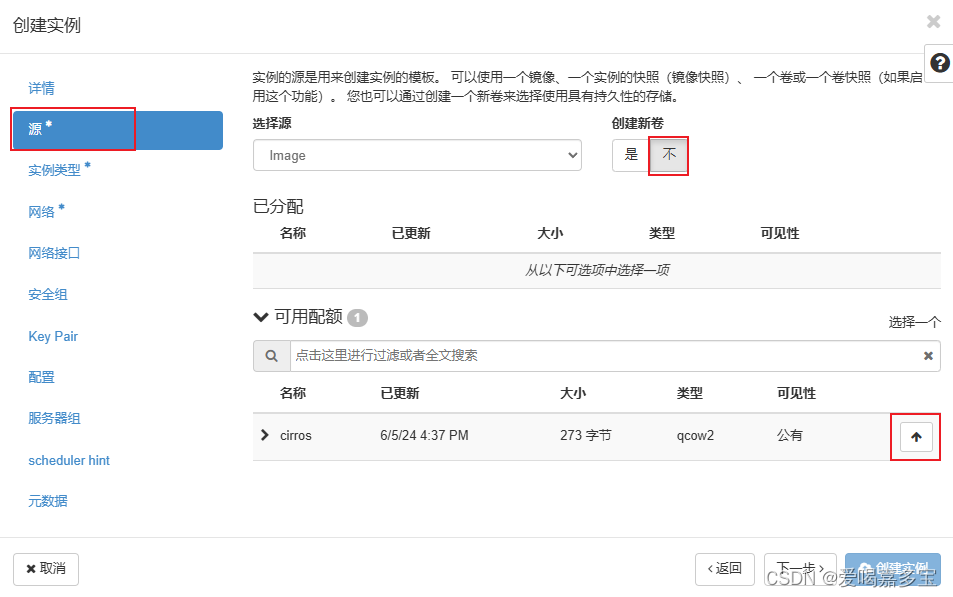The width and height of the screenshot is (953, 597).
Task: Click the 取消 button
Action: (x=46, y=569)
